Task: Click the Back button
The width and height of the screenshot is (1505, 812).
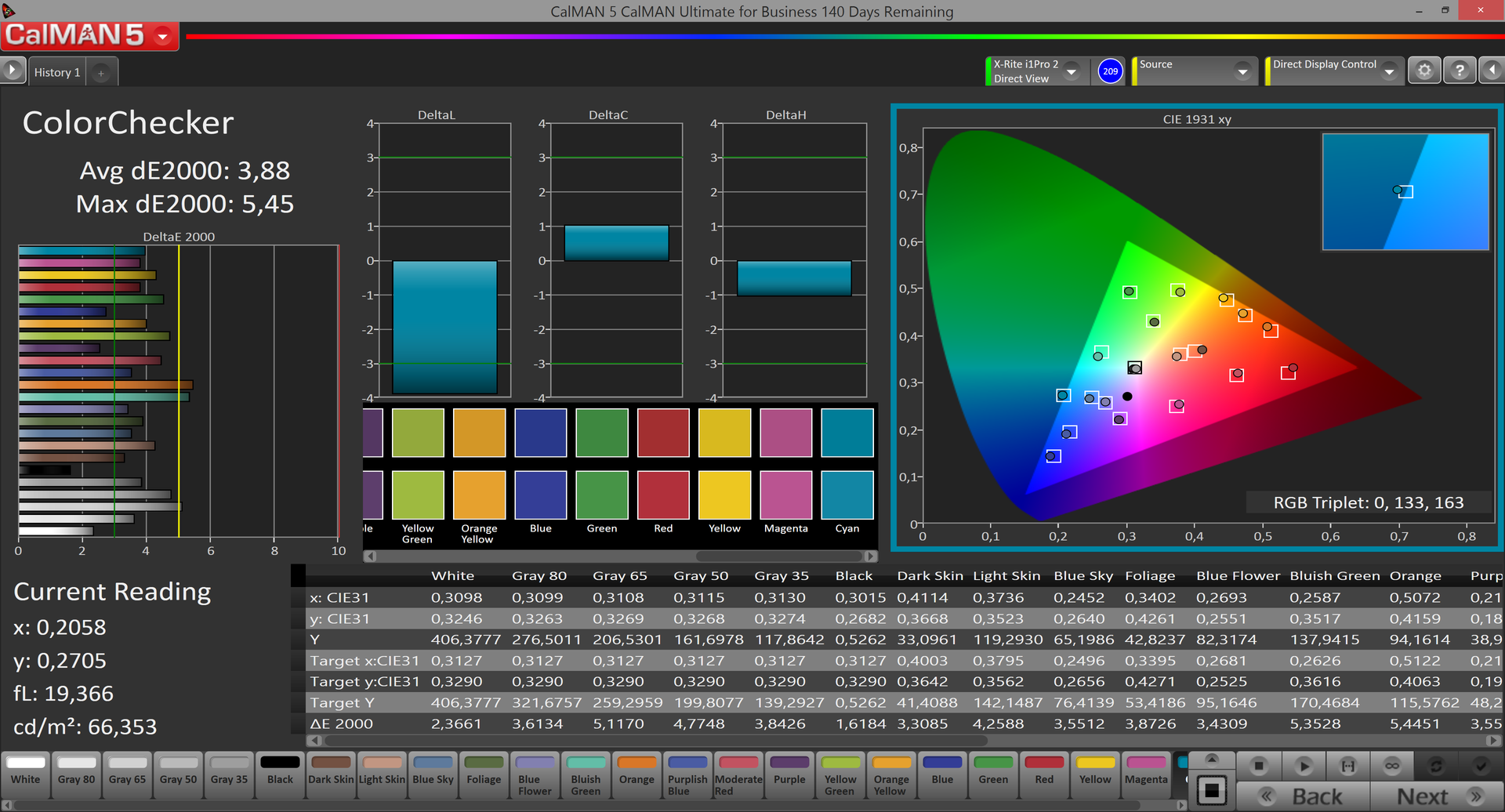Action: [1304, 796]
